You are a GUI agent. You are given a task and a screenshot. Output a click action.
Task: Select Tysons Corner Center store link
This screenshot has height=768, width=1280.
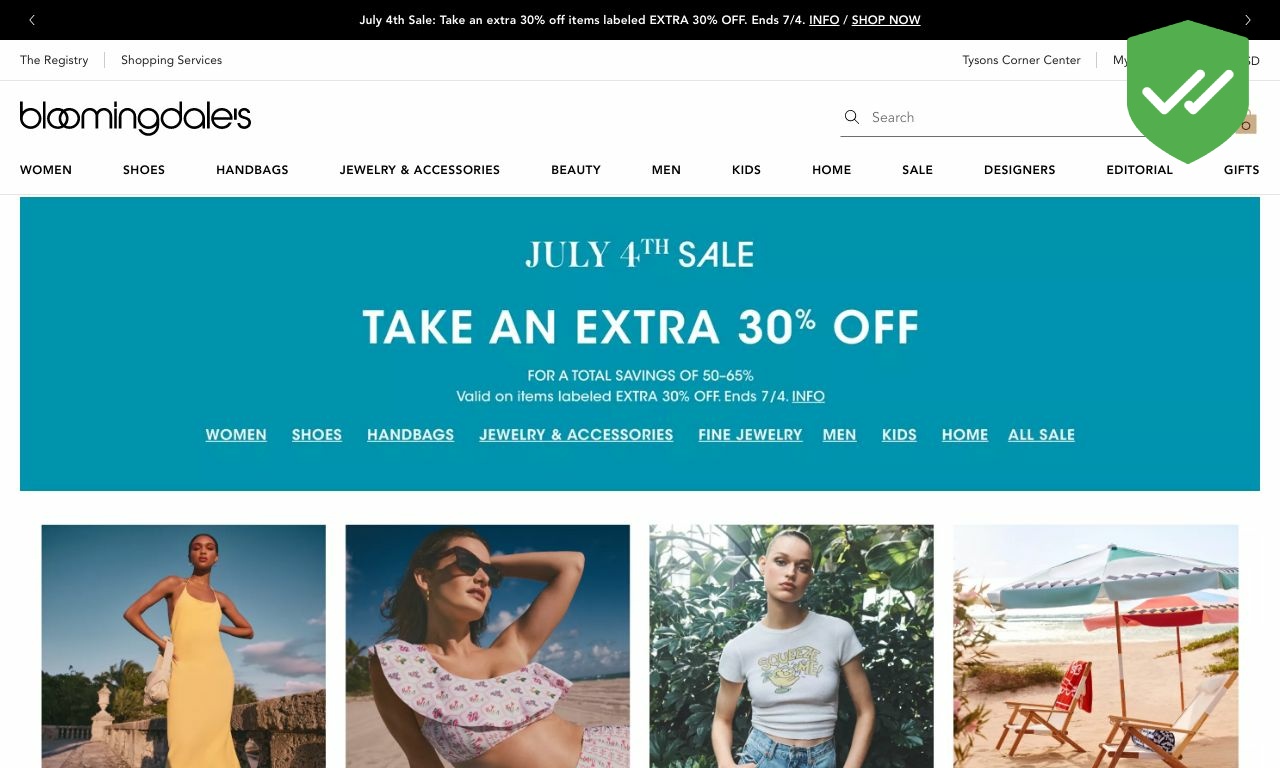pyautogui.click(x=1021, y=60)
